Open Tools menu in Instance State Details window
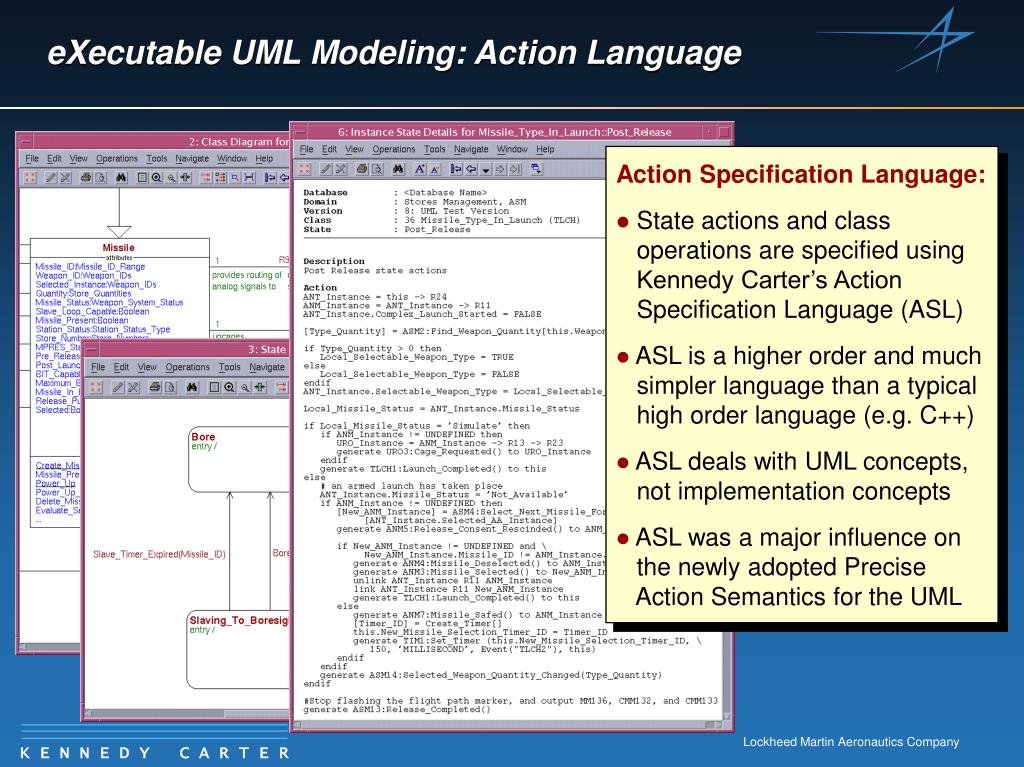This screenshot has height=767, width=1024. click(434, 149)
